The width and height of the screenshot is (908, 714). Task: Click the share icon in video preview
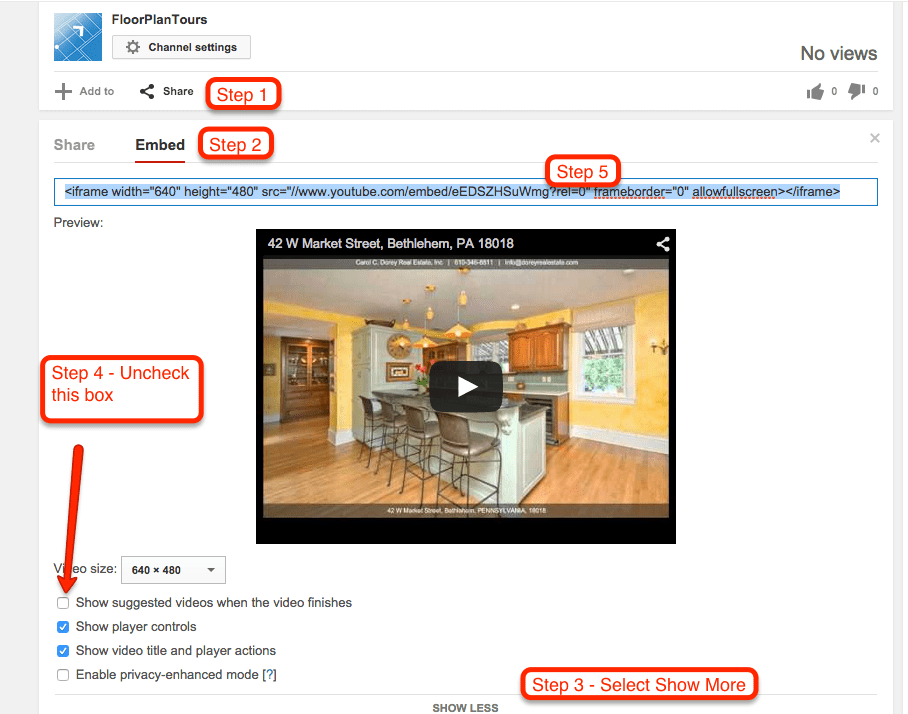662,243
